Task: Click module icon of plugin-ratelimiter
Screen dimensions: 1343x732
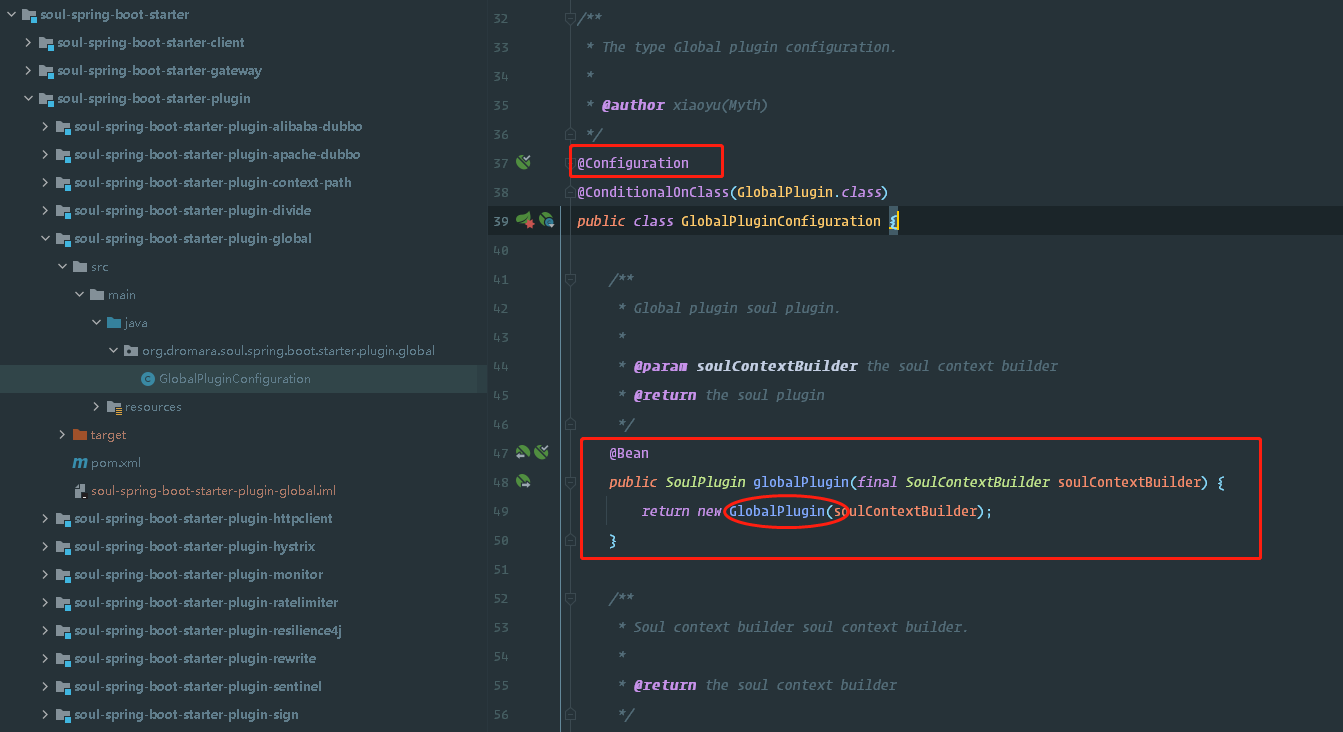Action: tap(64, 603)
